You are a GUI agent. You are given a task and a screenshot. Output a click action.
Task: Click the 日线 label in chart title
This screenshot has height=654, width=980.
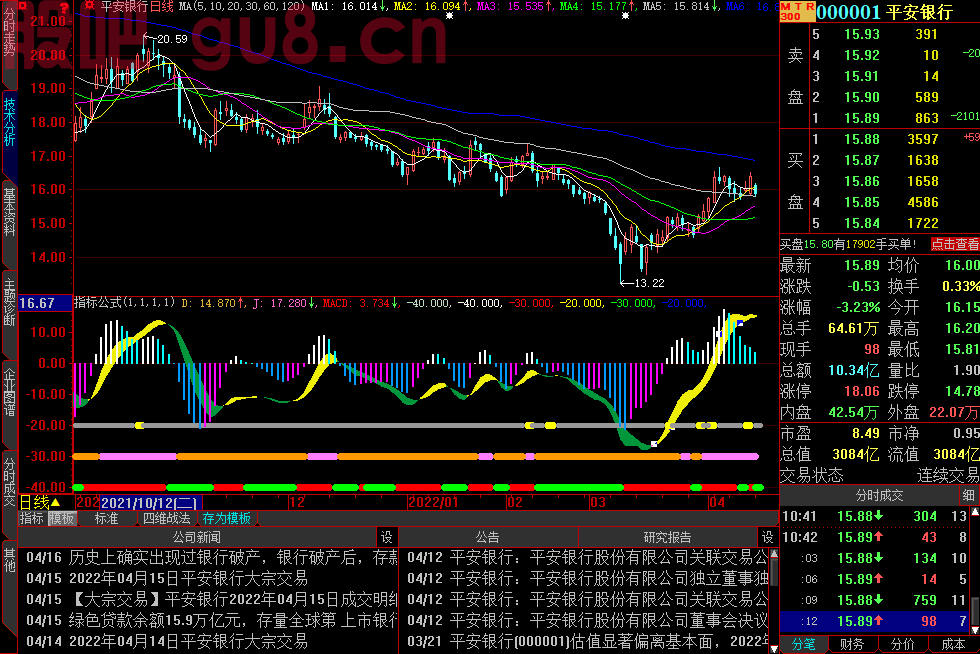[x=162, y=6]
